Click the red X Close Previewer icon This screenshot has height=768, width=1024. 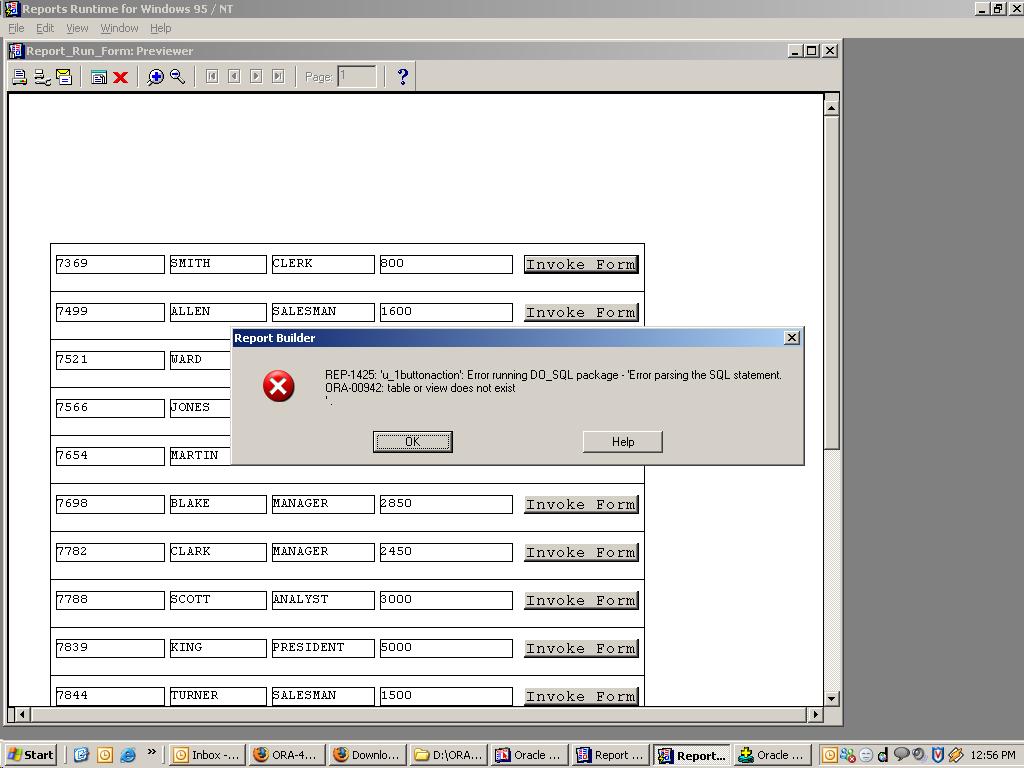pyautogui.click(x=121, y=77)
